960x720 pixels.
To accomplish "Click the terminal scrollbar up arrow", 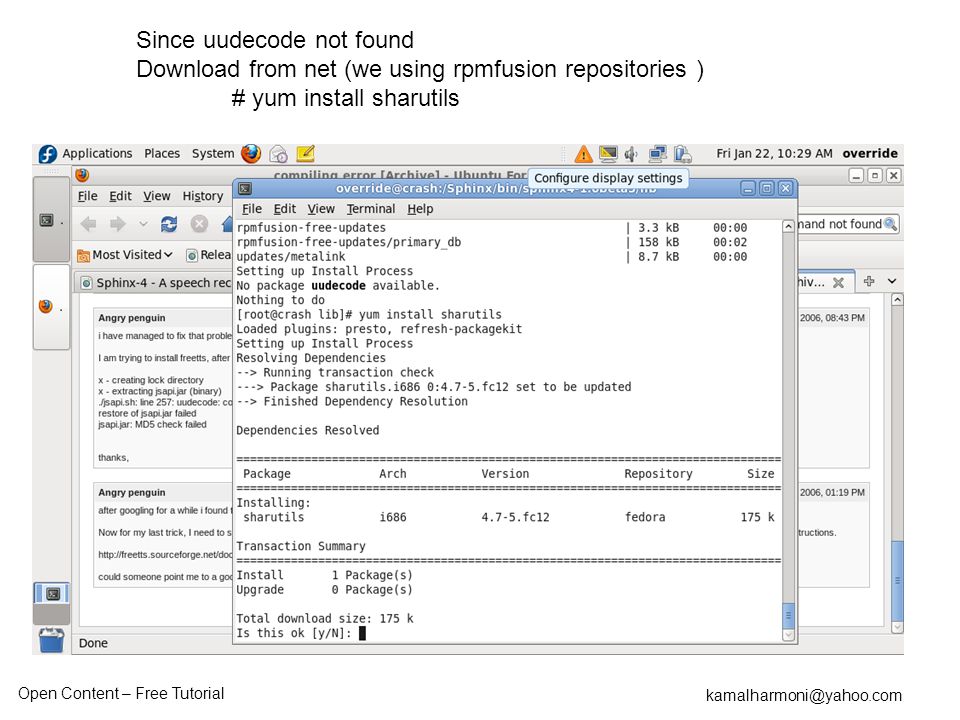I will click(x=789, y=227).
